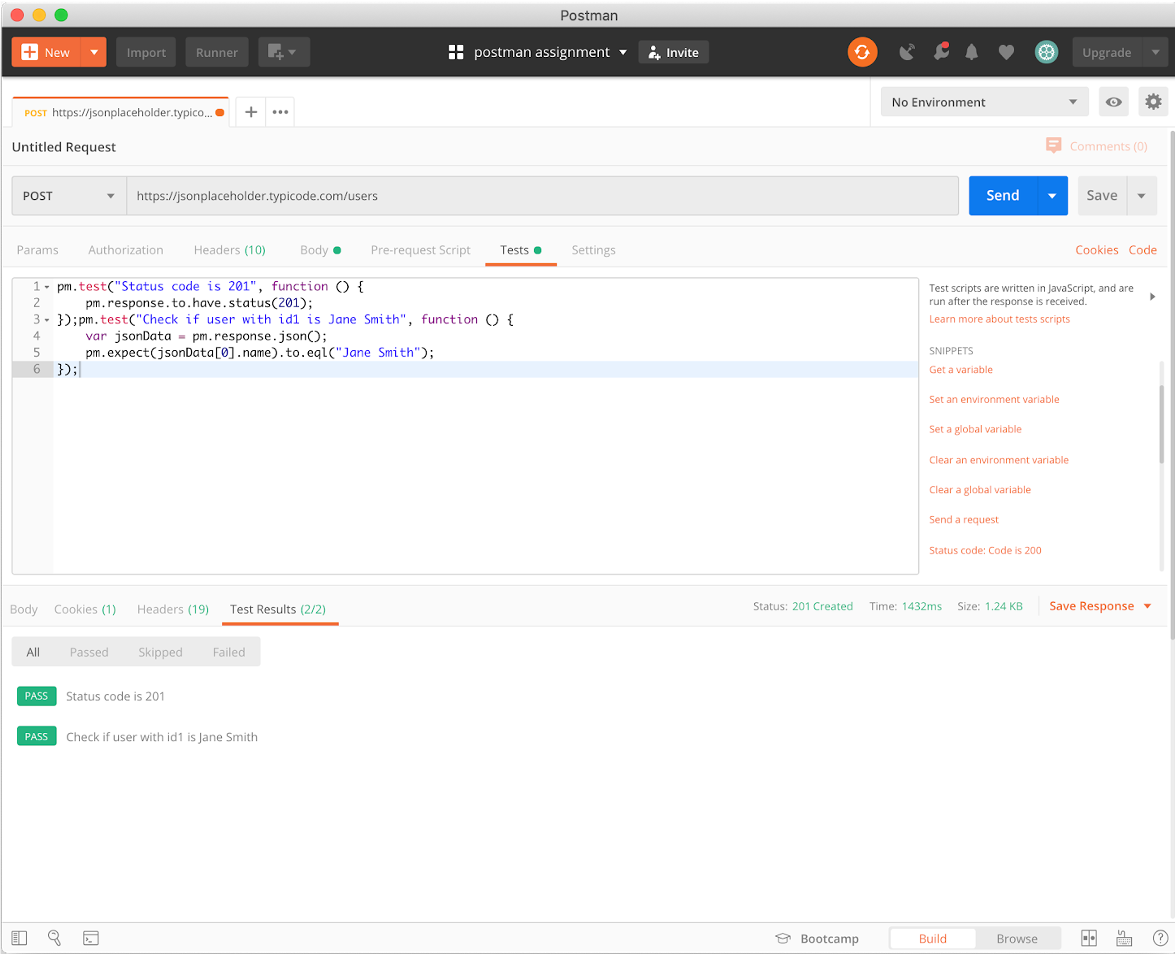Click the New button

[x=46, y=52]
